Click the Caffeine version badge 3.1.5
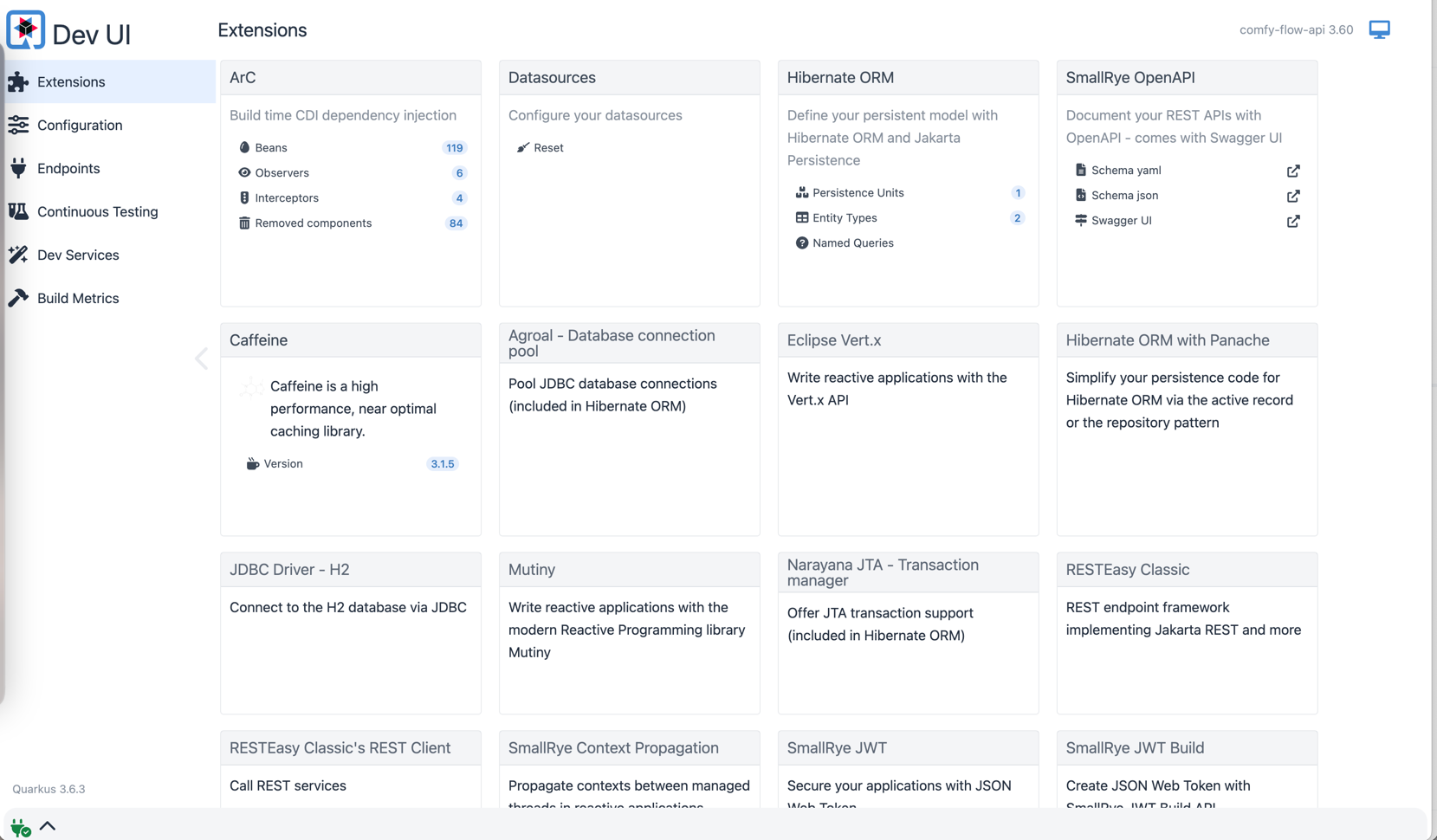 click(x=443, y=464)
